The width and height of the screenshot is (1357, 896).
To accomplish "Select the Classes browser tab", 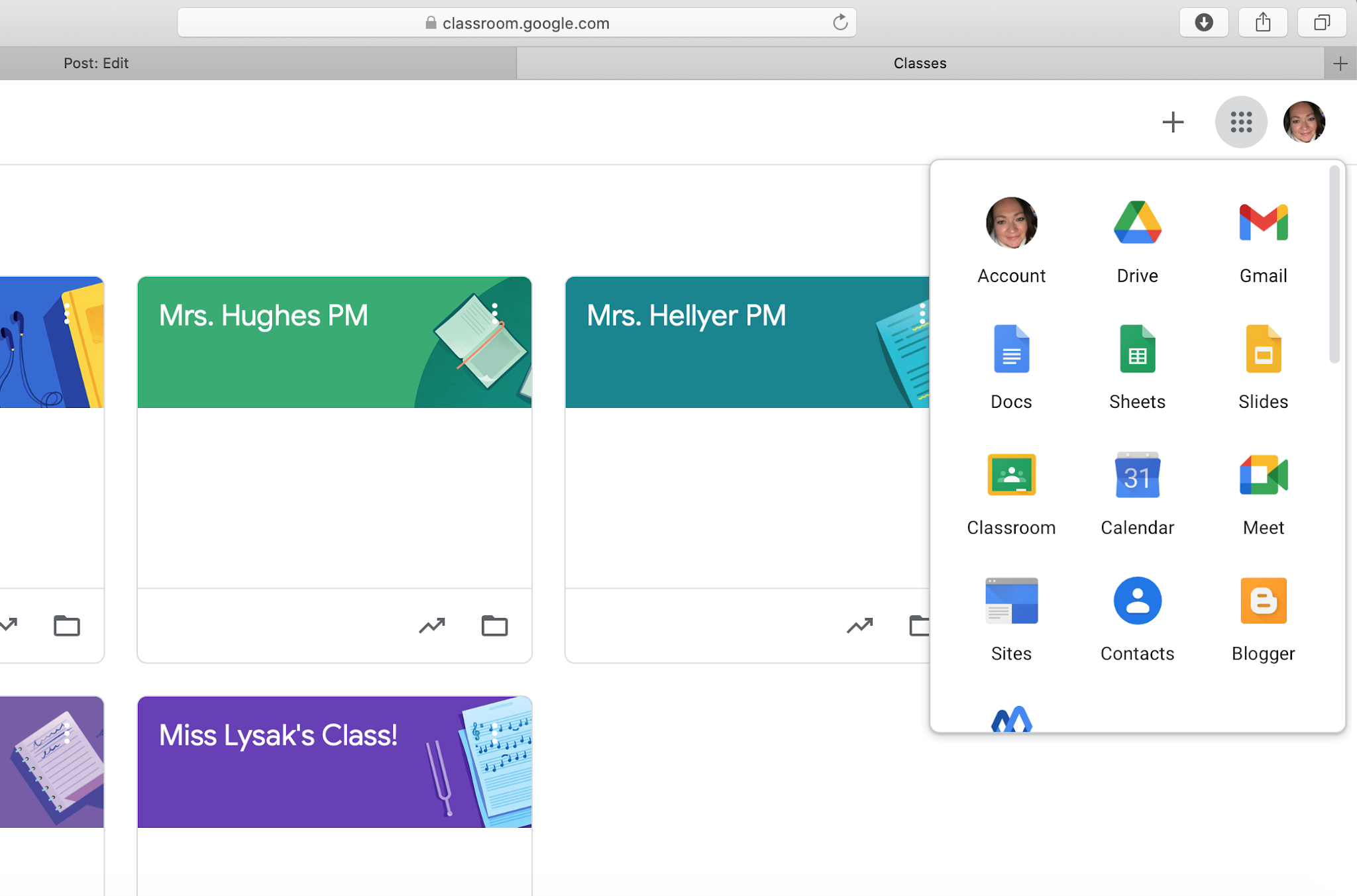I will click(x=920, y=63).
